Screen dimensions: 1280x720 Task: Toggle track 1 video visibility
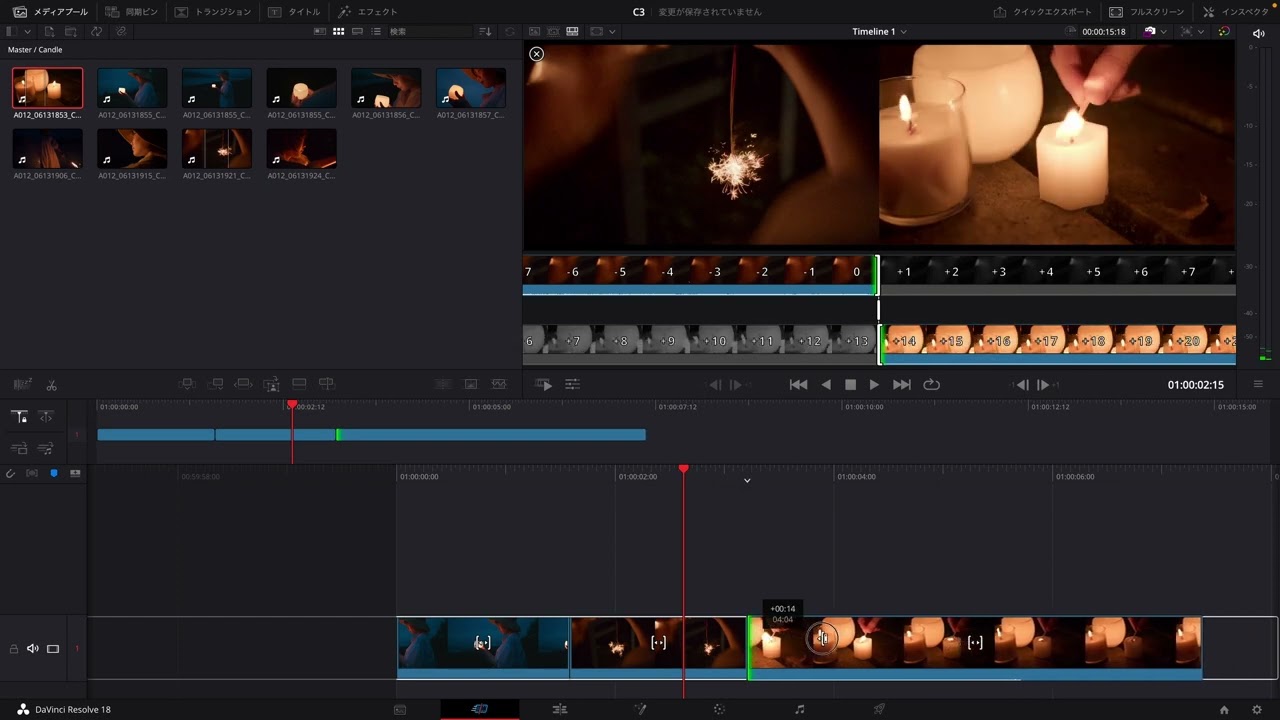pos(53,649)
